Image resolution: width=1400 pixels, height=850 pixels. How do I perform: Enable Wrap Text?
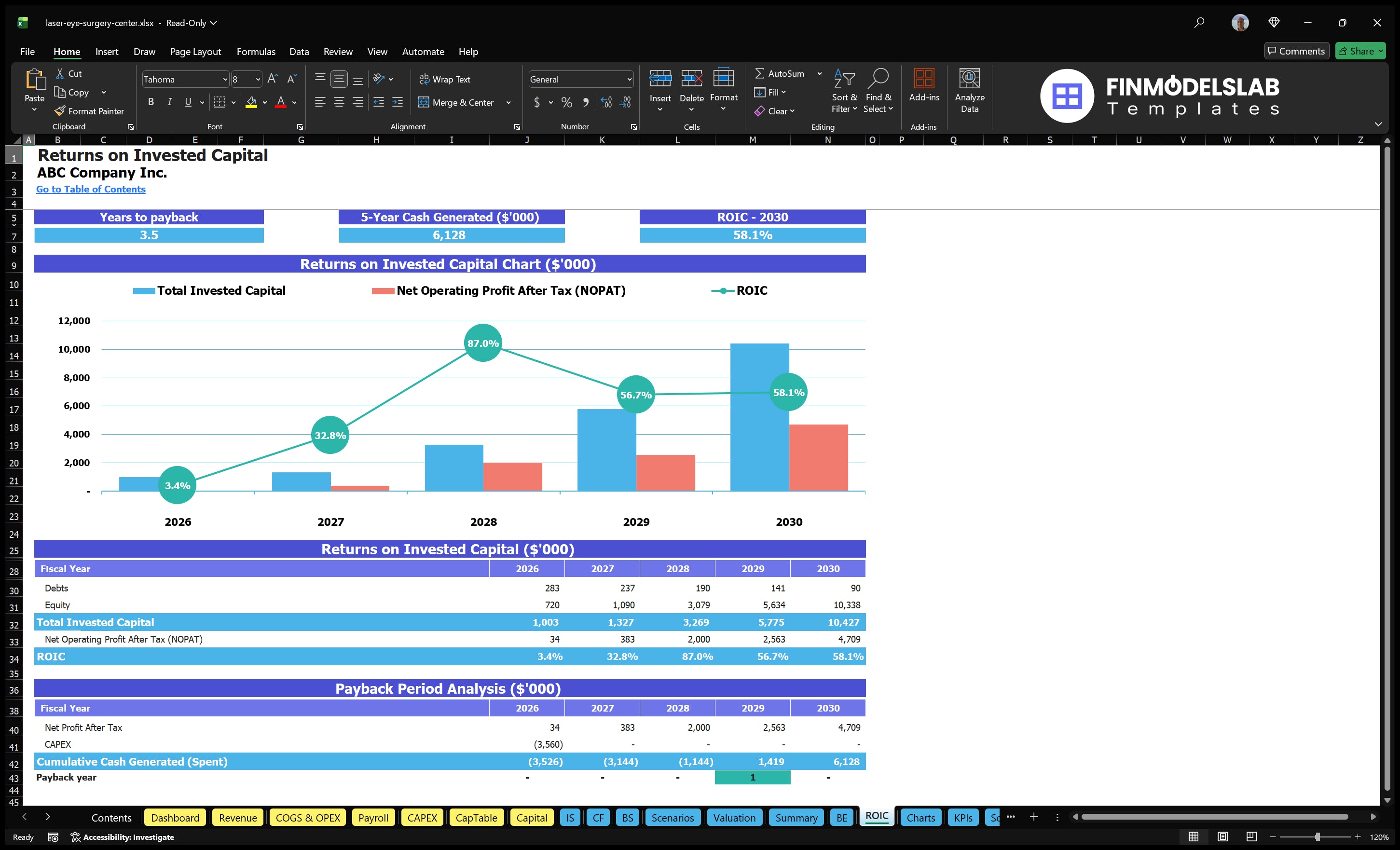coord(445,79)
